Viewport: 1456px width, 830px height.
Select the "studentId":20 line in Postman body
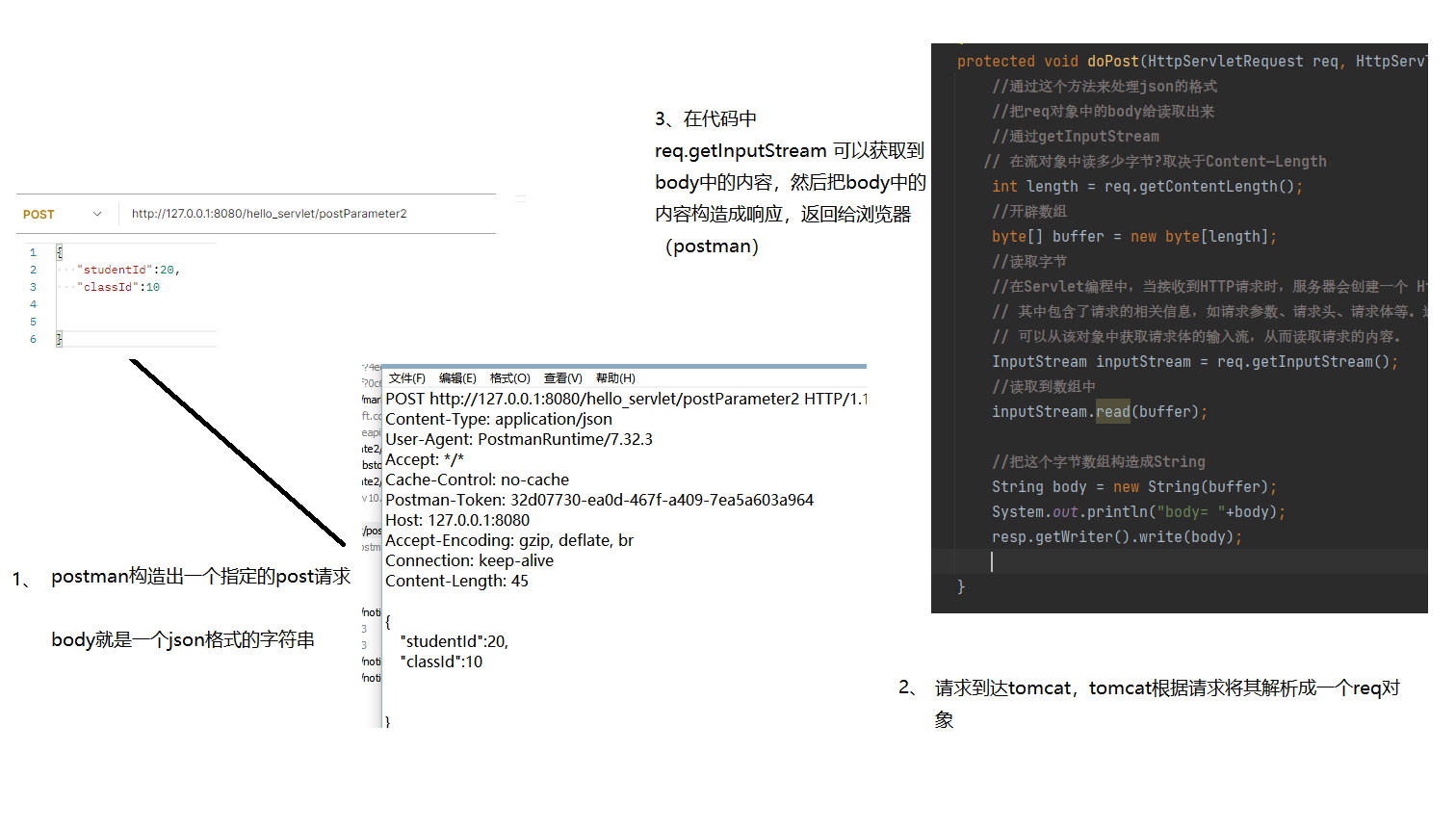[130, 270]
